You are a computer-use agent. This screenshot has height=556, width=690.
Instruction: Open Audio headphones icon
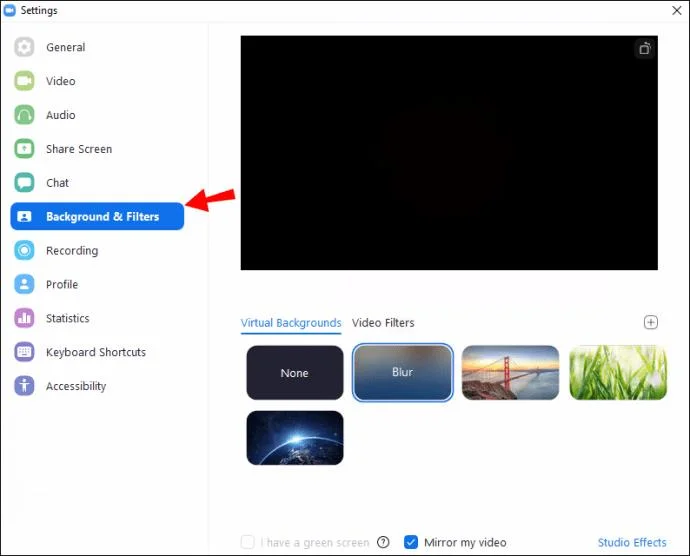click(24, 115)
